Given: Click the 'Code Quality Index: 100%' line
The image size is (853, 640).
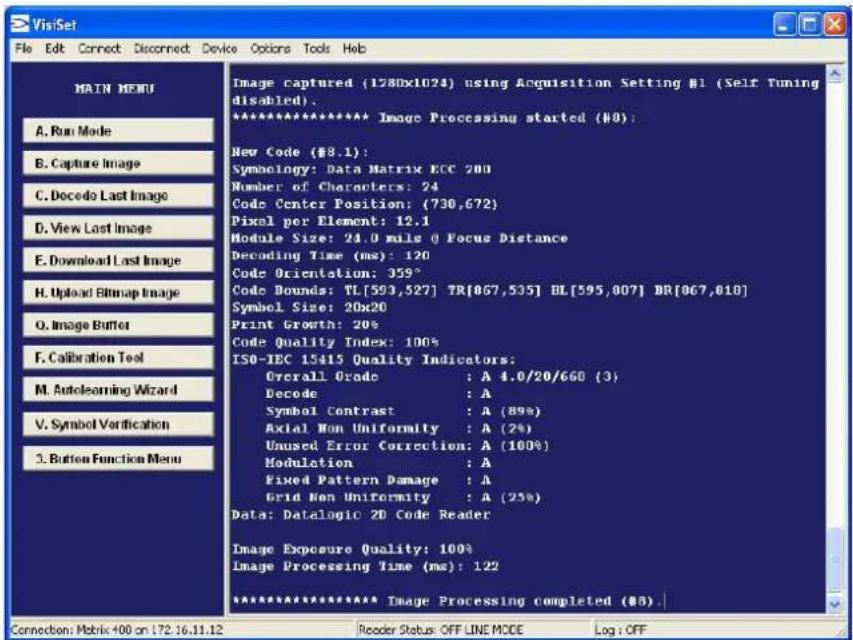Looking at the screenshot, I should (335, 342).
